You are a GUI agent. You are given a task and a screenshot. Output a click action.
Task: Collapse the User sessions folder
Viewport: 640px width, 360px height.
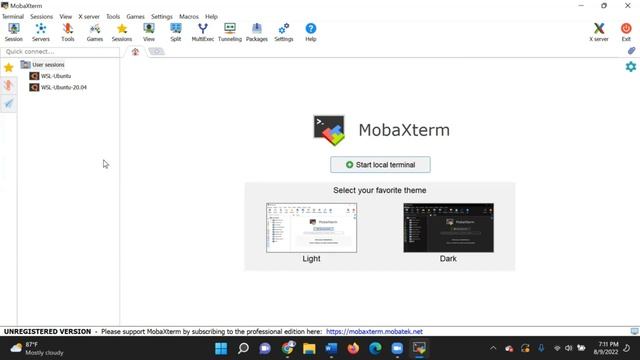coord(42,64)
